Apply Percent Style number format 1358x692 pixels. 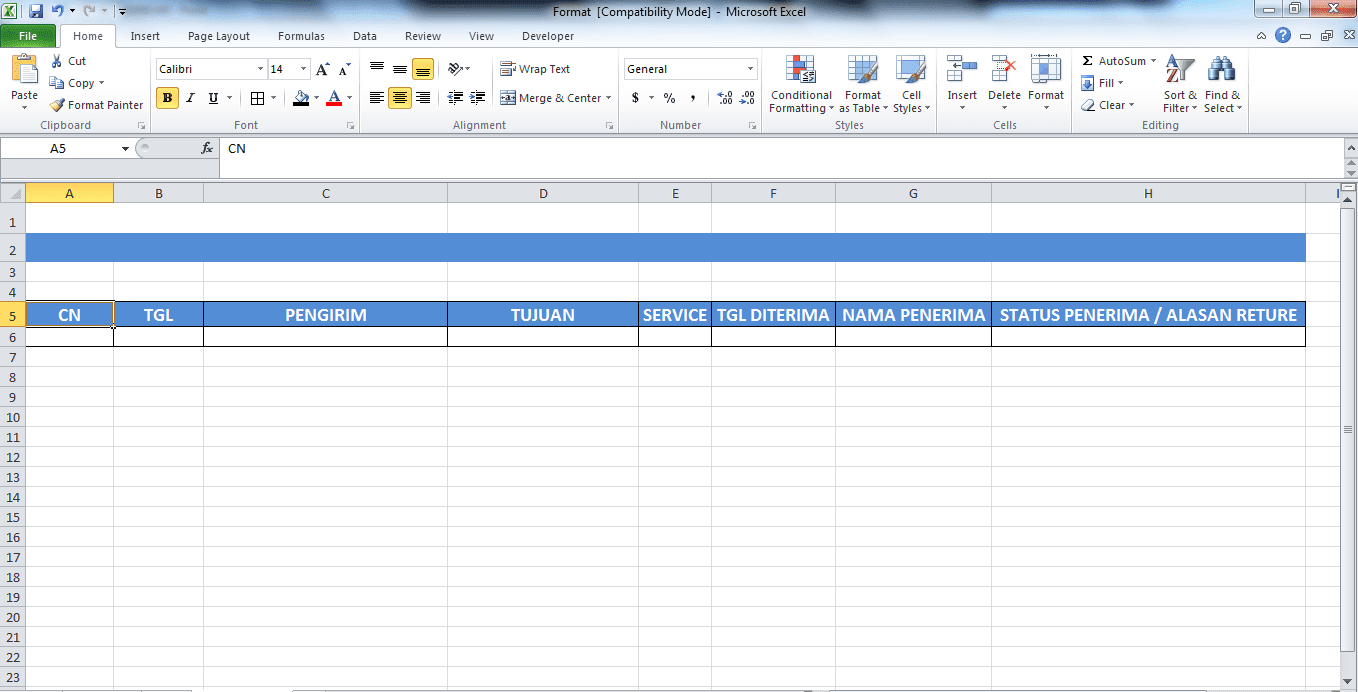click(x=668, y=99)
